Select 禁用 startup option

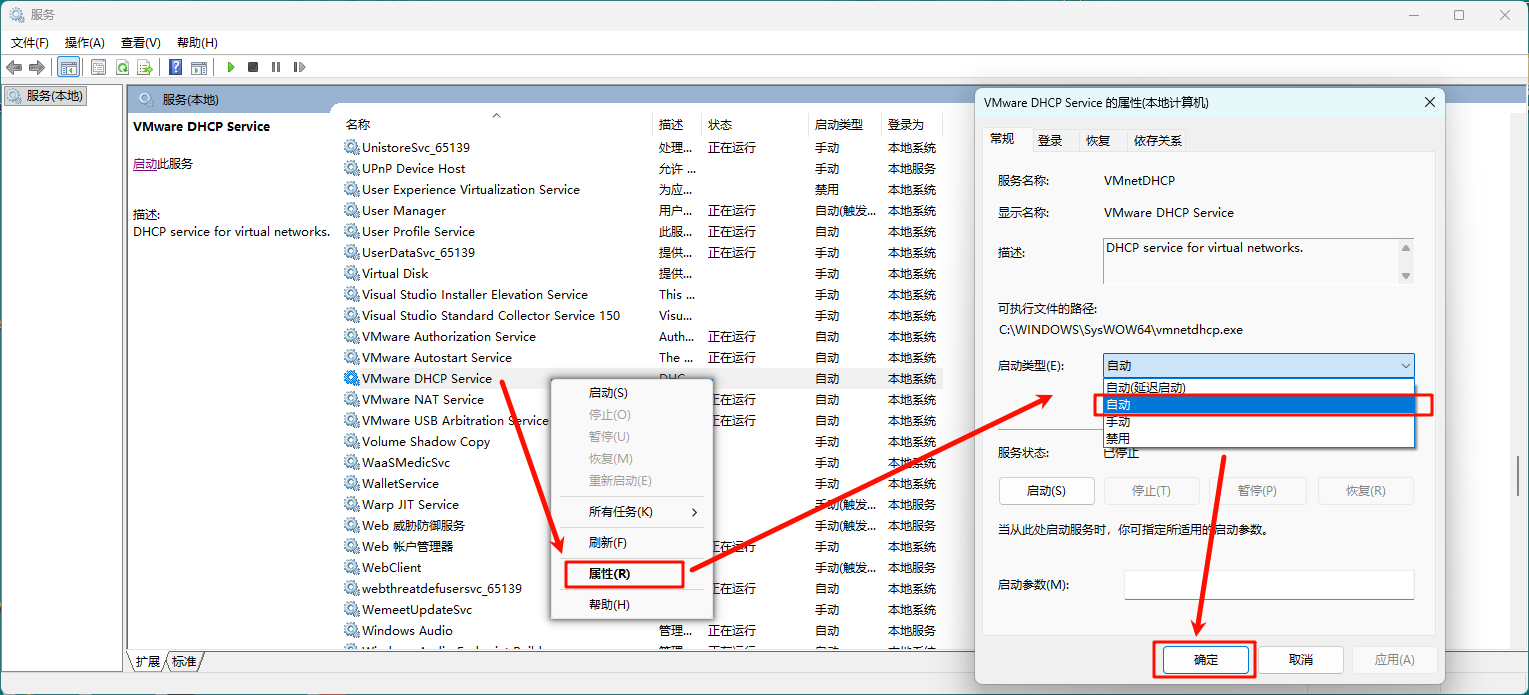pyautogui.click(x=1259, y=438)
